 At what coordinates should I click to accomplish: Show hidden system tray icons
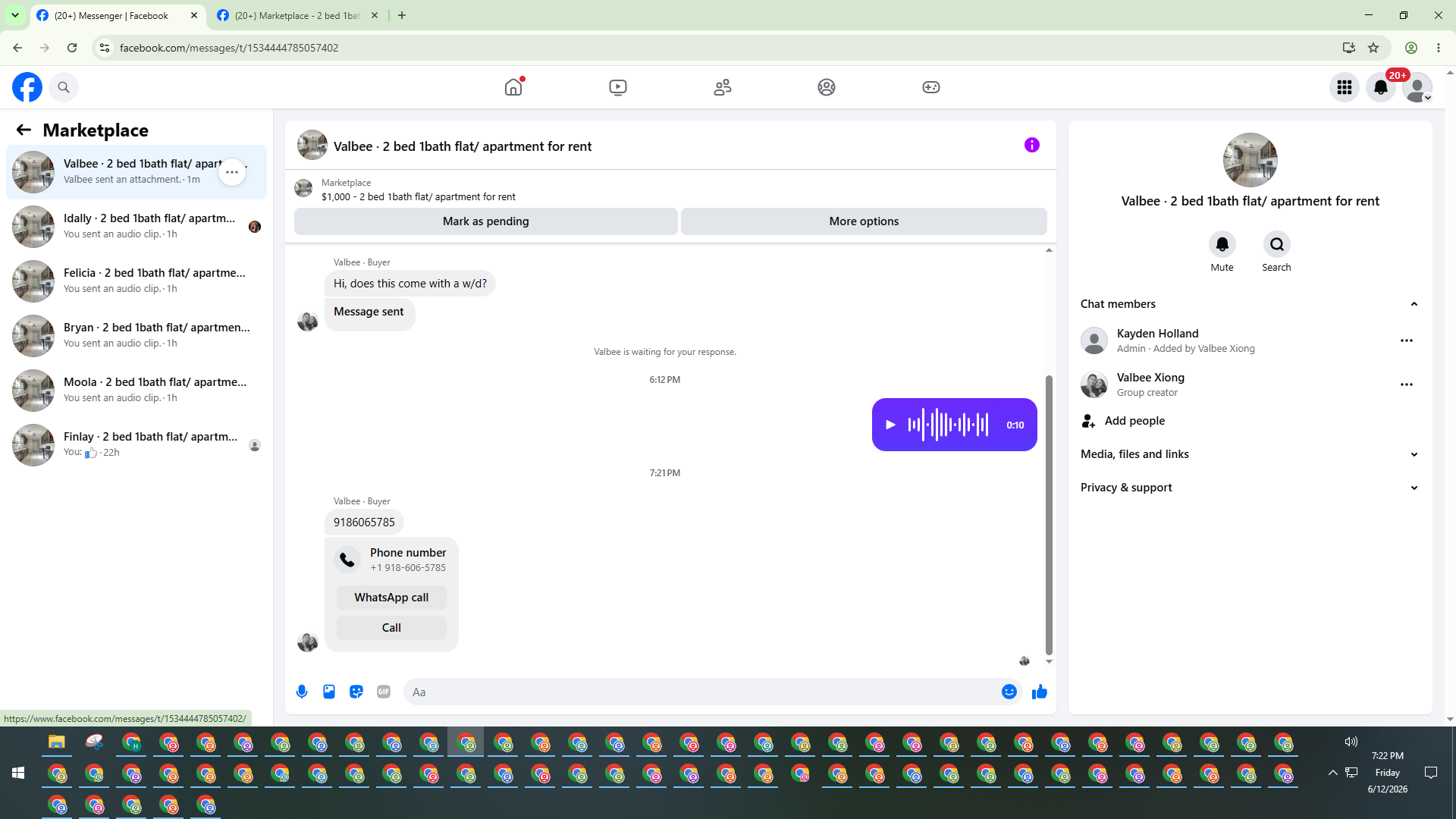click(1332, 773)
